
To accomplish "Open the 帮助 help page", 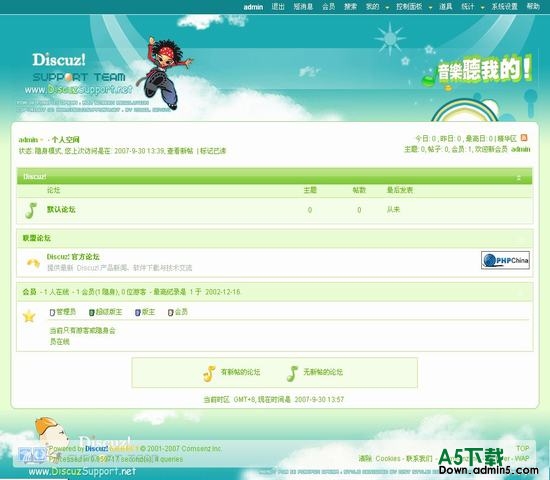I will click(x=533, y=6).
